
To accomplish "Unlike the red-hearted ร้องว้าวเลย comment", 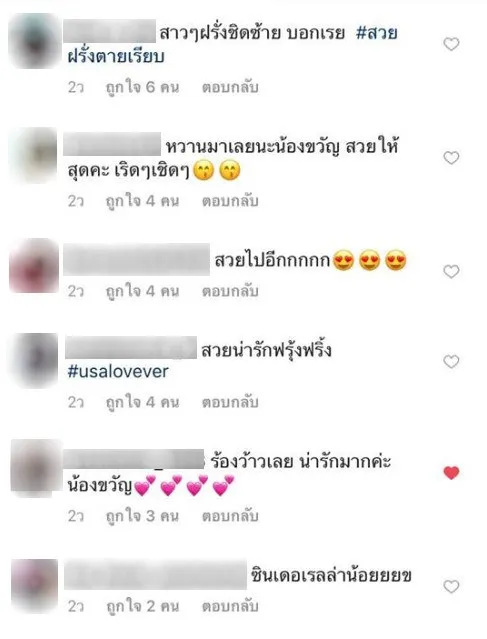I will tap(451, 473).
